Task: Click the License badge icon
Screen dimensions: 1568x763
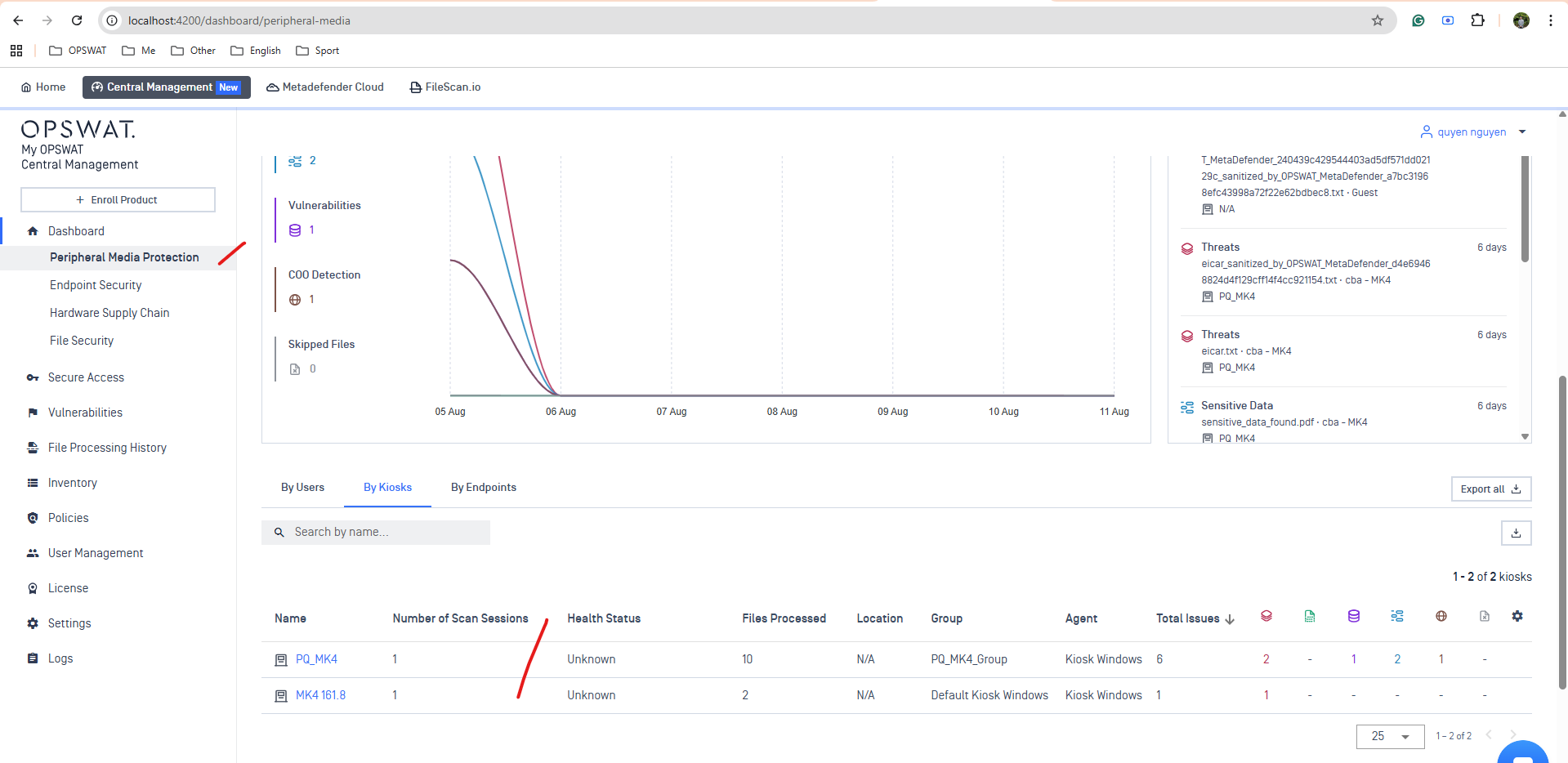Action: click(33, 588)
